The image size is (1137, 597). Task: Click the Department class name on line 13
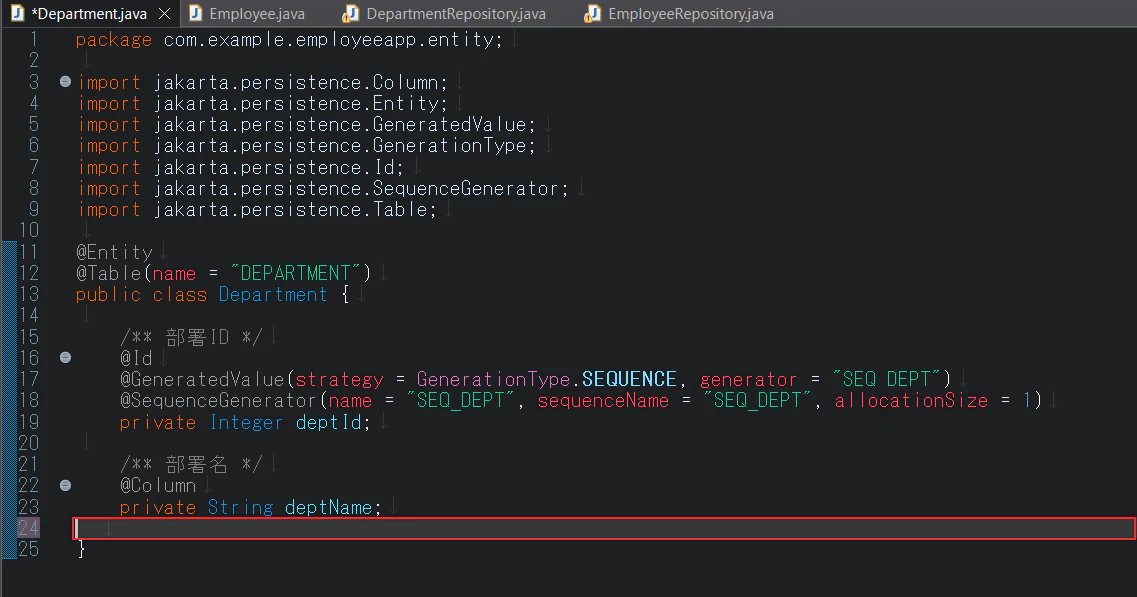[x=273, y=295]
